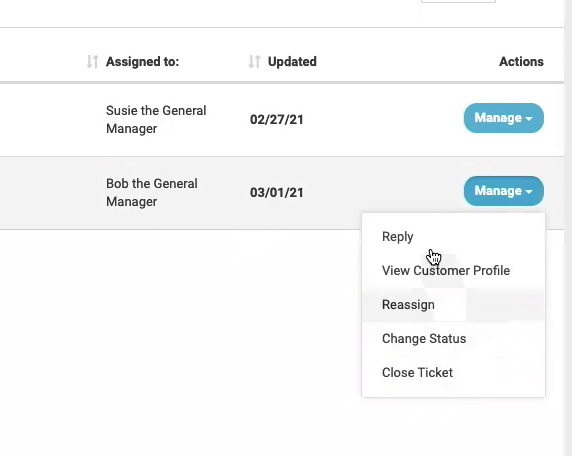Select the Susie the General Manager cell

(156, 119)
